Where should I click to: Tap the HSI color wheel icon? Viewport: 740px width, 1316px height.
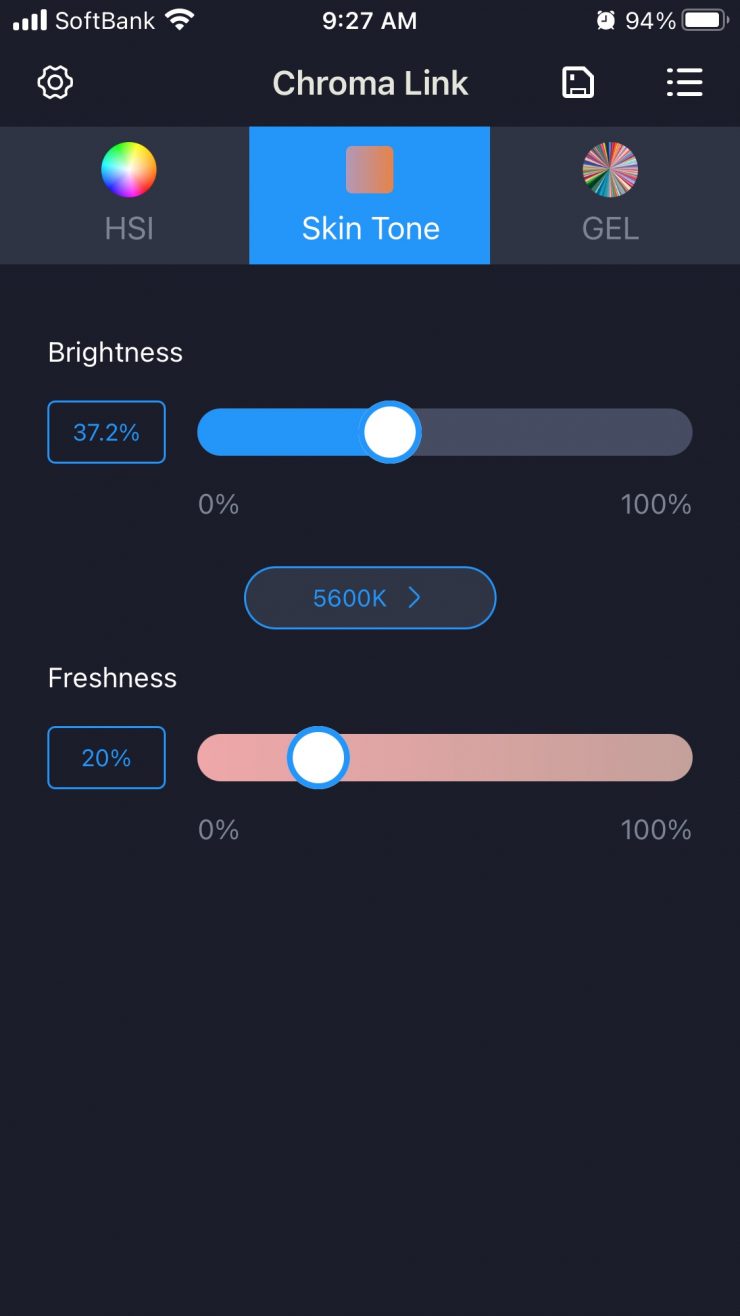pyautogui.click(x=129, y=170)
